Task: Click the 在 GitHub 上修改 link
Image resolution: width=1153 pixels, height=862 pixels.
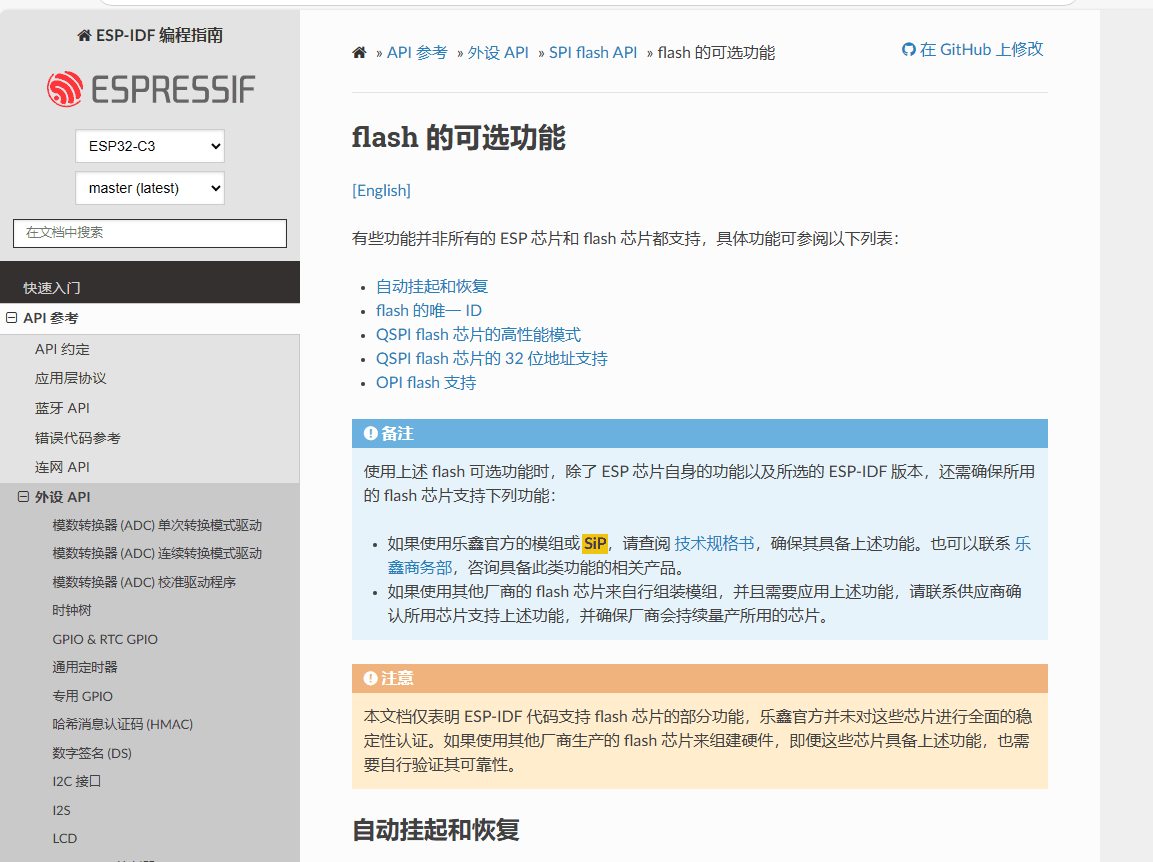Action: pos(972,49)
